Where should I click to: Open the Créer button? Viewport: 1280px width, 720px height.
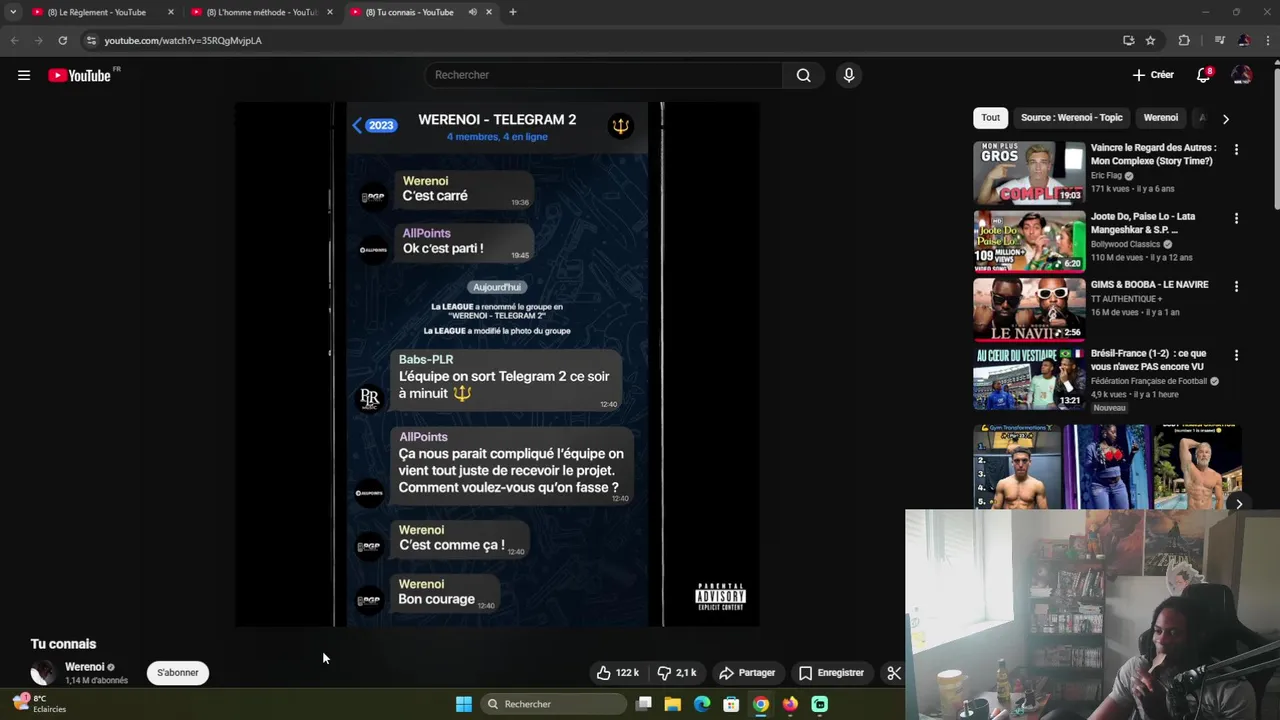pyautogui.click(x=1153, y=75)
